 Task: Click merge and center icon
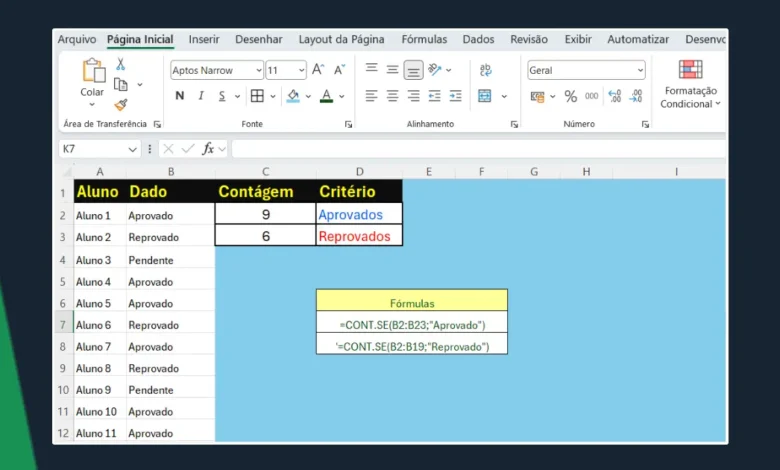coord(485,95)
